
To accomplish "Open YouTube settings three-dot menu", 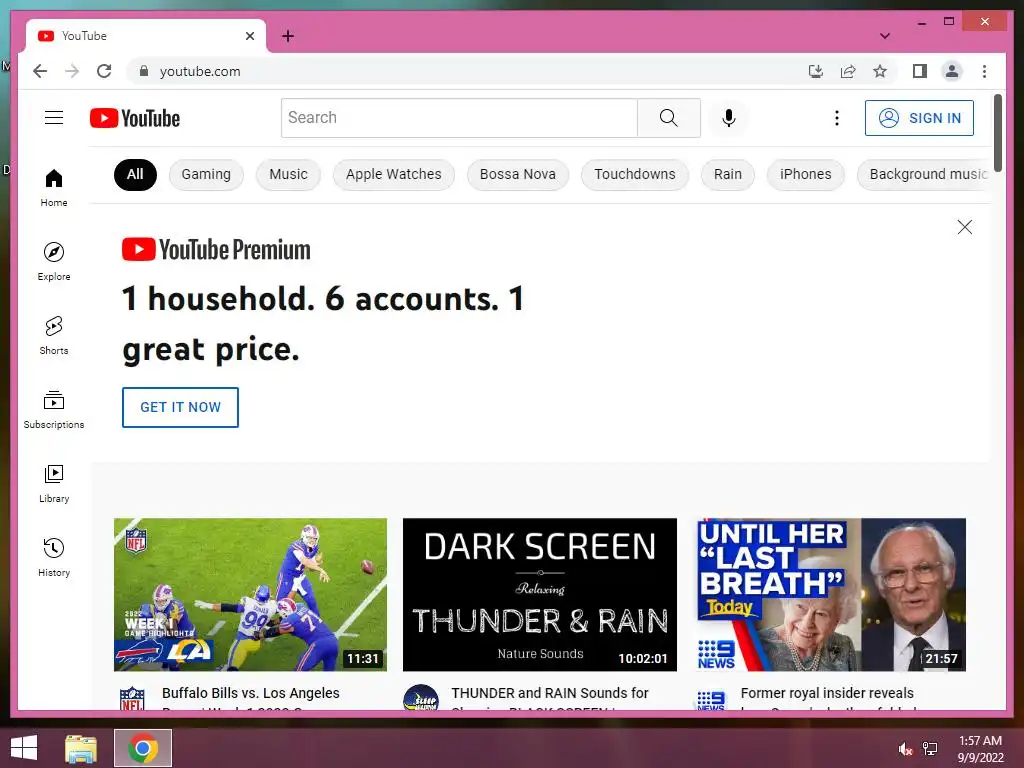I will (x=837, y=118).
